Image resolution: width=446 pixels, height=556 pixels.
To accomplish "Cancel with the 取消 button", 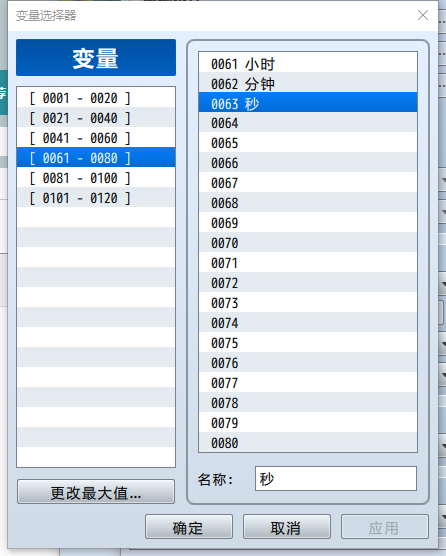I will pos(286,527).
